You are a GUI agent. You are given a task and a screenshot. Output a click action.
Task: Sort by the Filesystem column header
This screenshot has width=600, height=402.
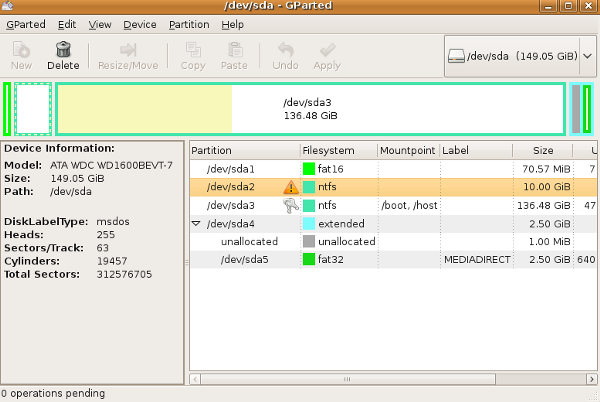click(339, 150)
